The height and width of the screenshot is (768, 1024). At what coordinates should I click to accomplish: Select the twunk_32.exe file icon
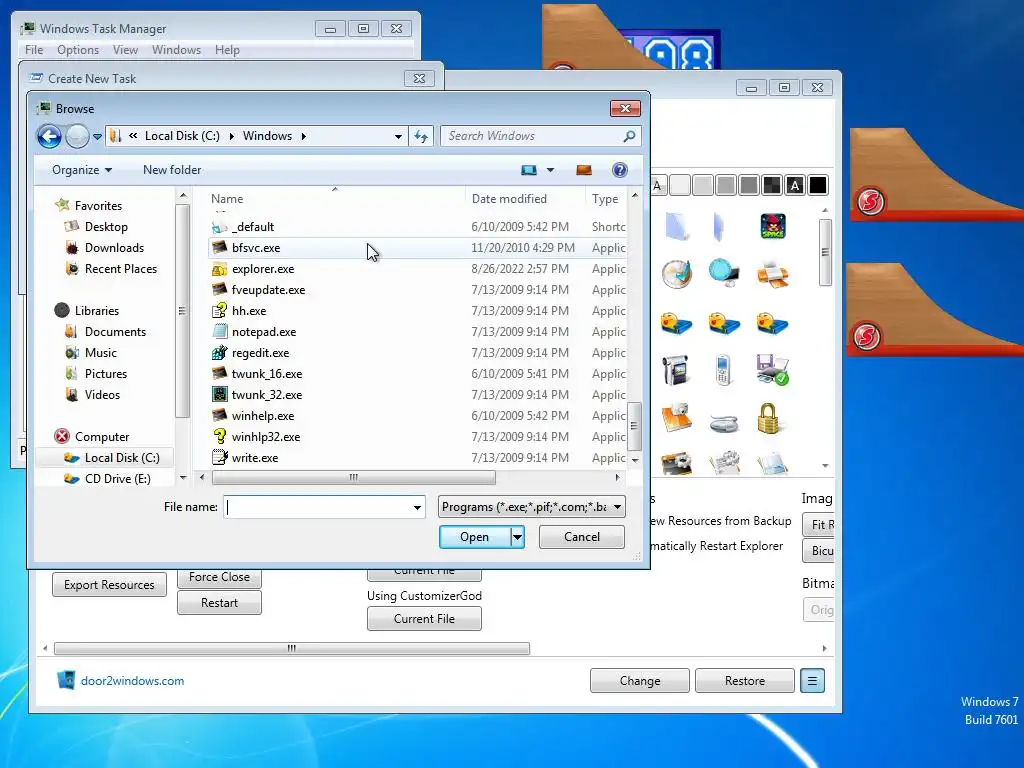[x=219, y=394]
